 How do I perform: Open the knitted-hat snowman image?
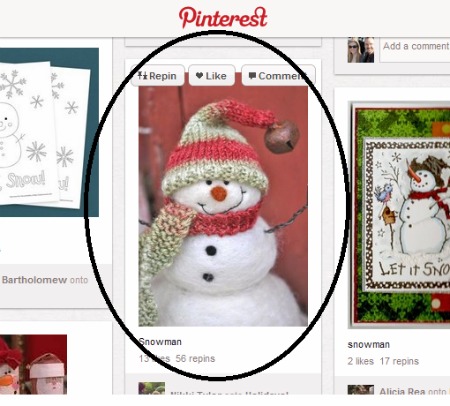click(223, 206)
